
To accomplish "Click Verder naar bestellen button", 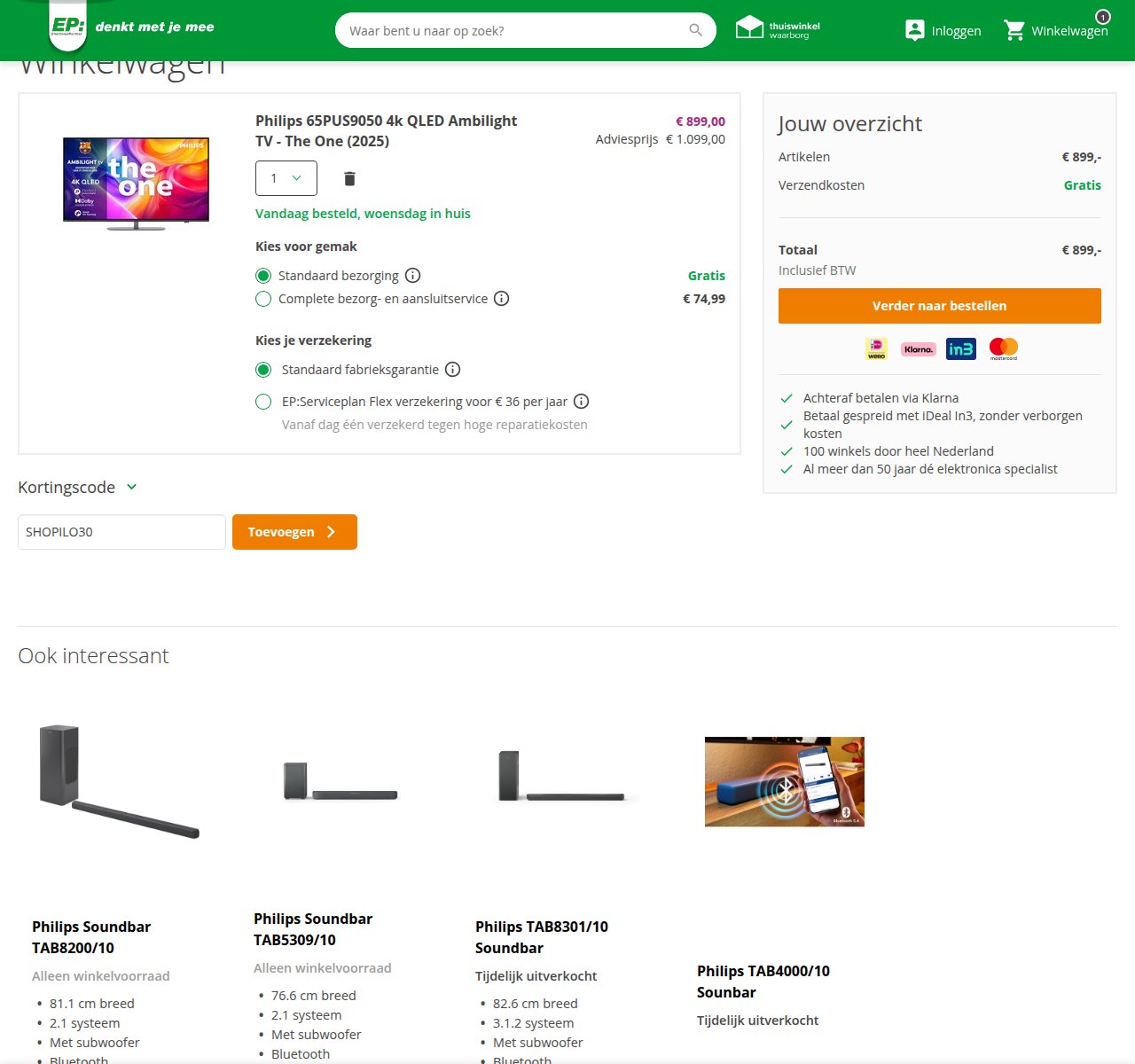I will [x=940, y=306].
